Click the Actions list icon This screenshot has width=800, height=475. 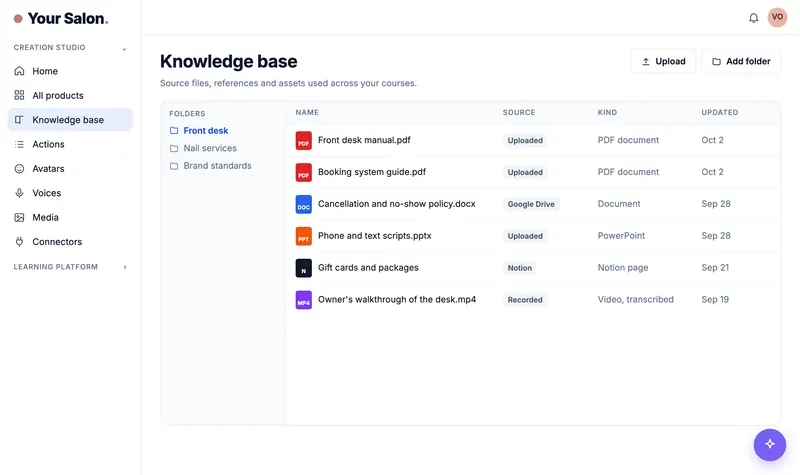point(19,144)
